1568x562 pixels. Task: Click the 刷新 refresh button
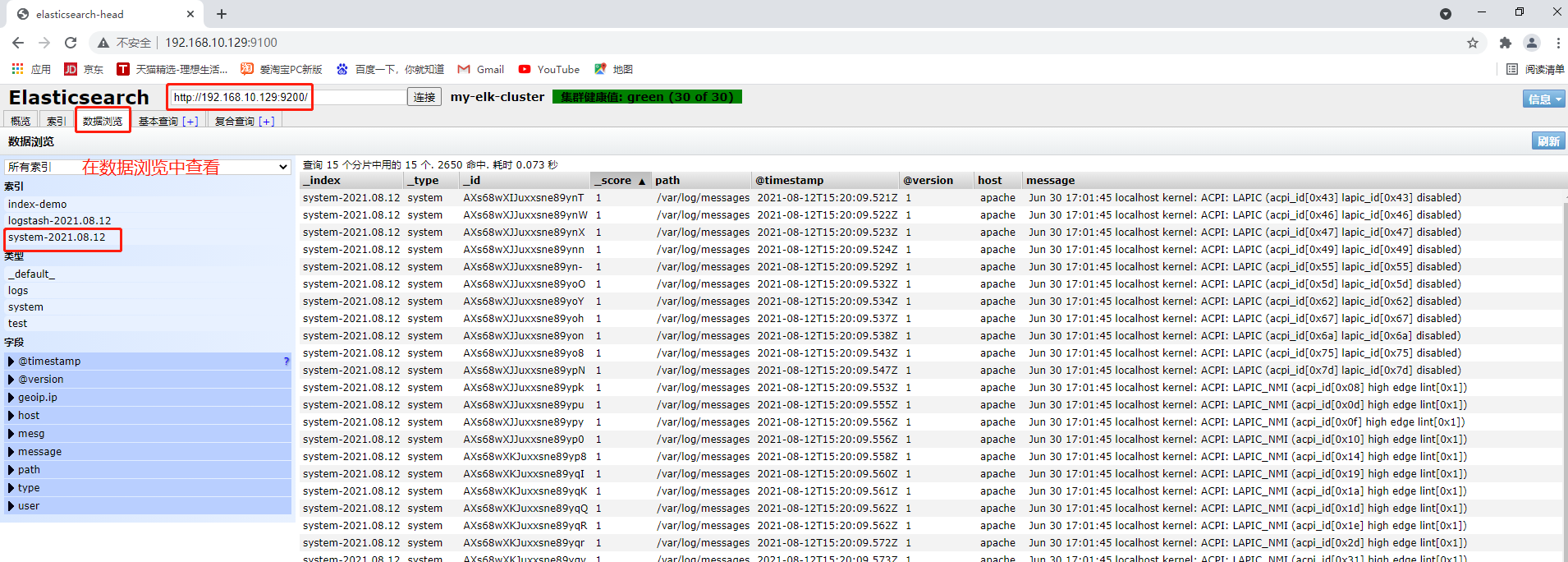(1548, 140)
